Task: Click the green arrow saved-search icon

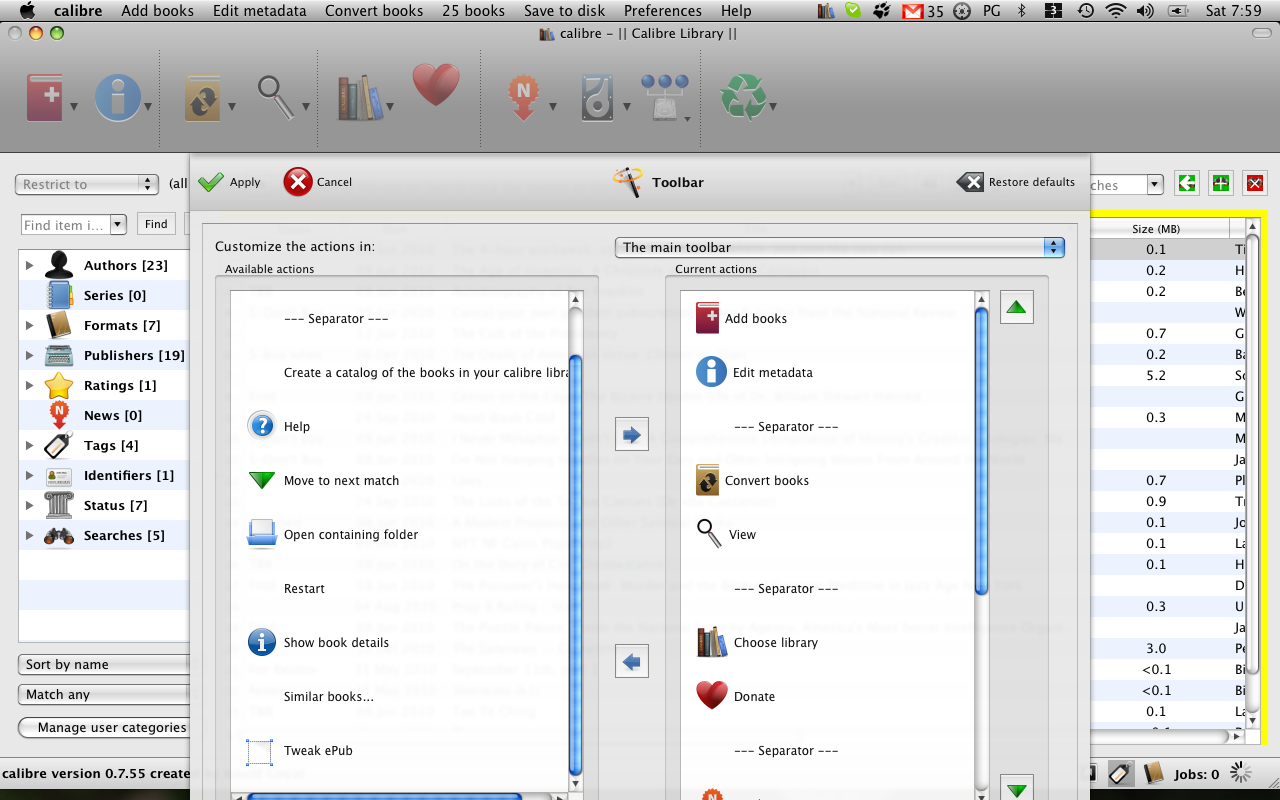Action: point(1187,183)
